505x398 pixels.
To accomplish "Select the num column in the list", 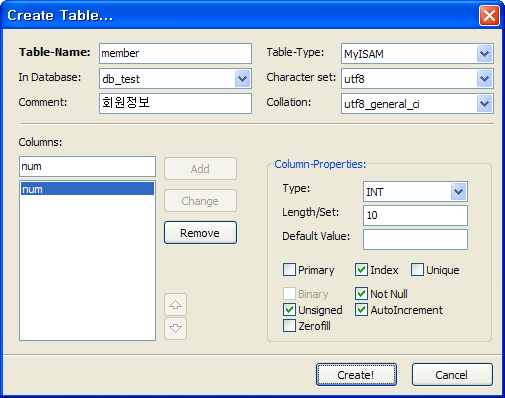I will [87, 189].
